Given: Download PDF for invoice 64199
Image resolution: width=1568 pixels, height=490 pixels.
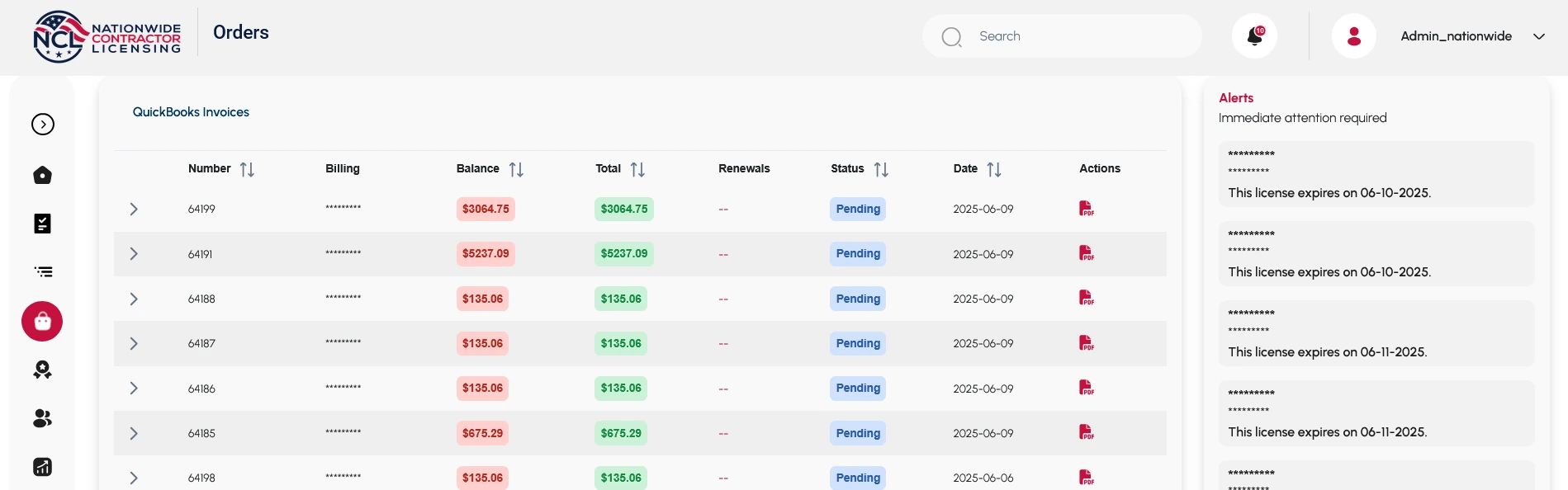Looking at the screenshot, I should (1086, 209).
